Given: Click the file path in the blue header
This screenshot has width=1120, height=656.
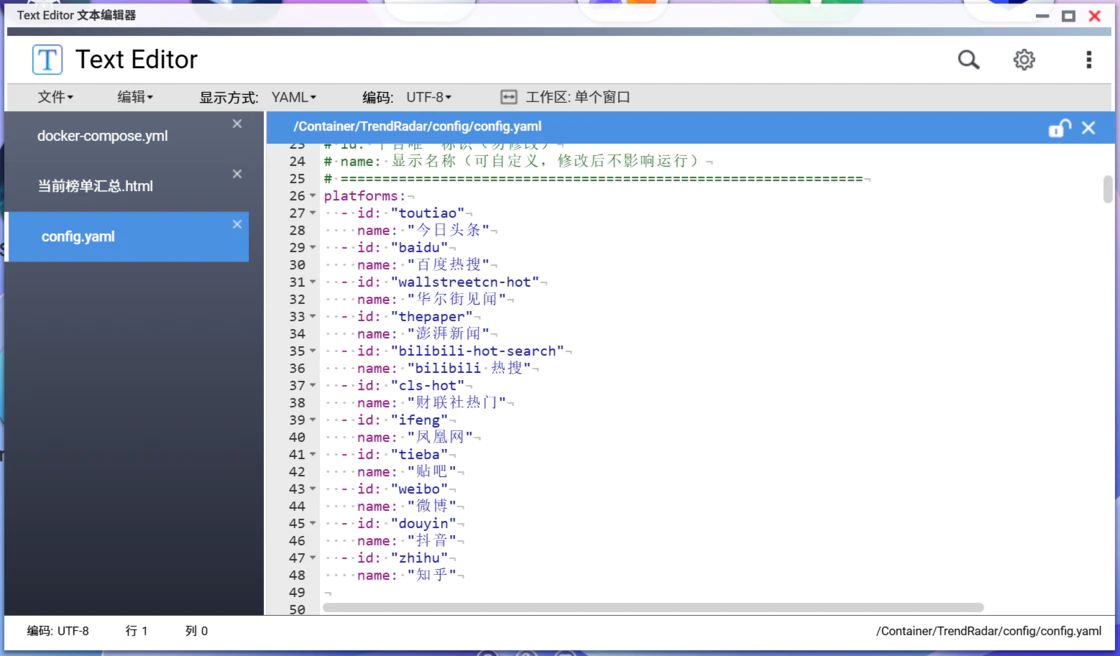Looking at the screenshot, I should pos(417,126).
